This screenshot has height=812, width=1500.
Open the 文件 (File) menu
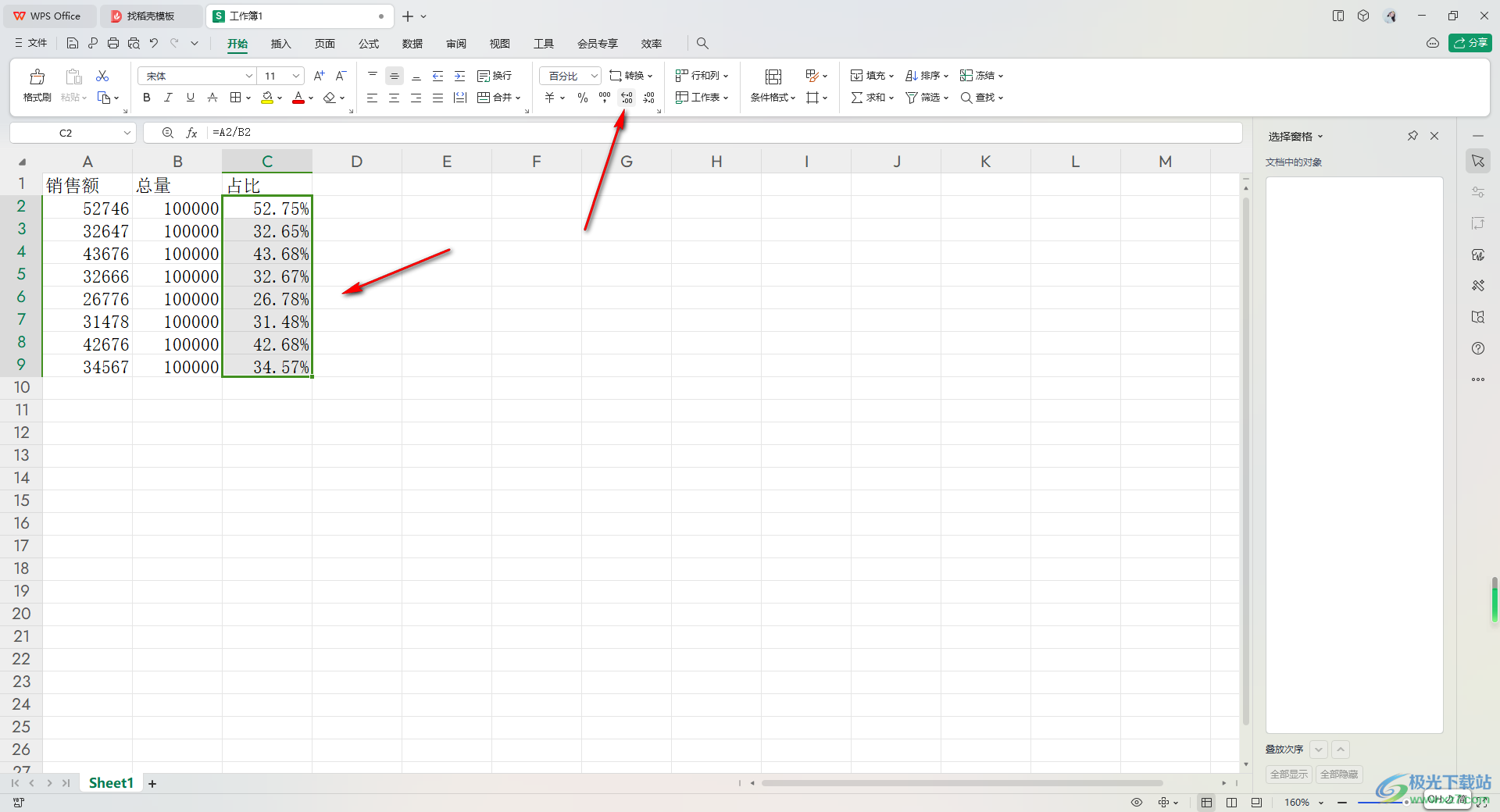coord(30,43)
